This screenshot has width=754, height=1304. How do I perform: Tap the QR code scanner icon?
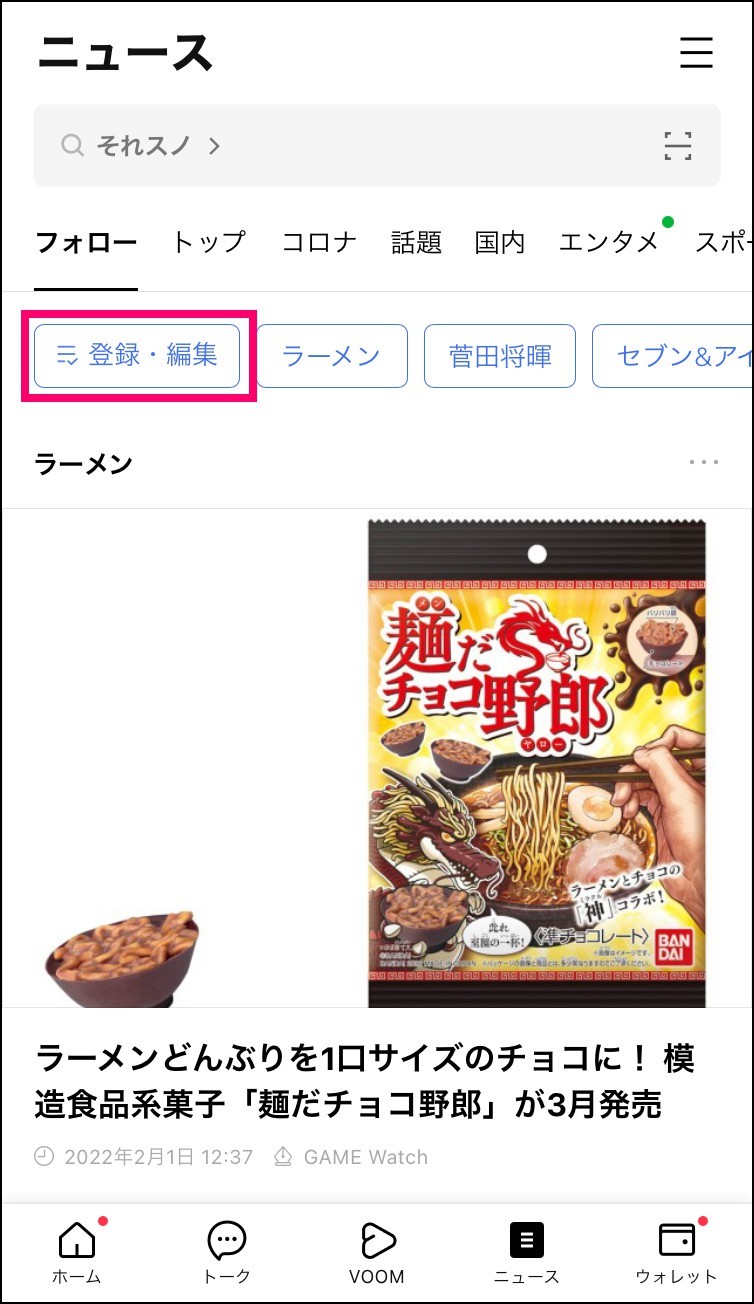coord(678,146)
